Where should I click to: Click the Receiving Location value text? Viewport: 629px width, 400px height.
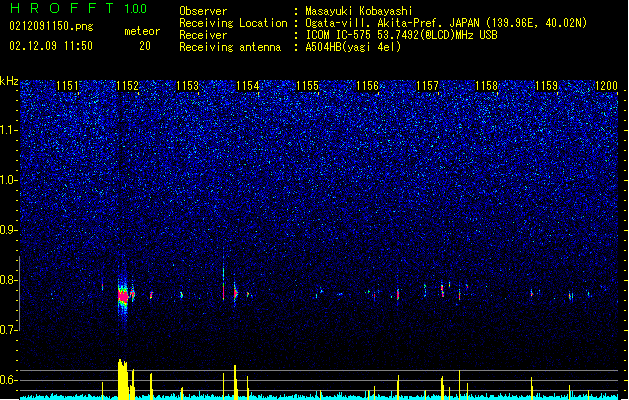[x=446, y=23]
